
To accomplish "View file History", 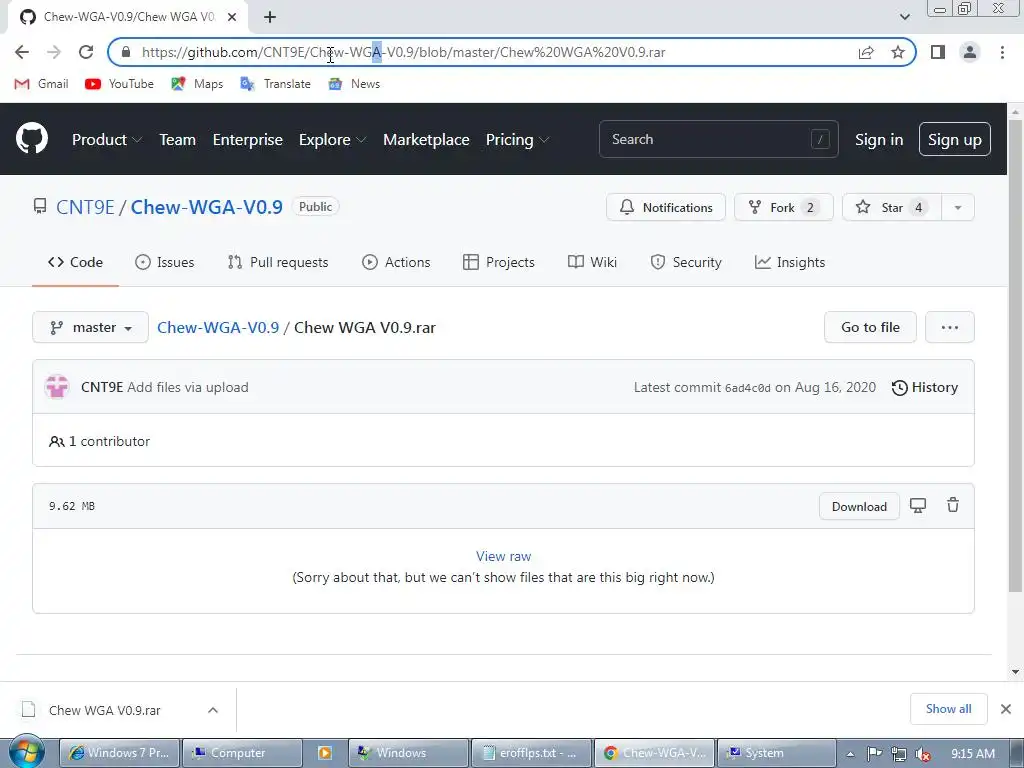I will (x=925, y=387).
